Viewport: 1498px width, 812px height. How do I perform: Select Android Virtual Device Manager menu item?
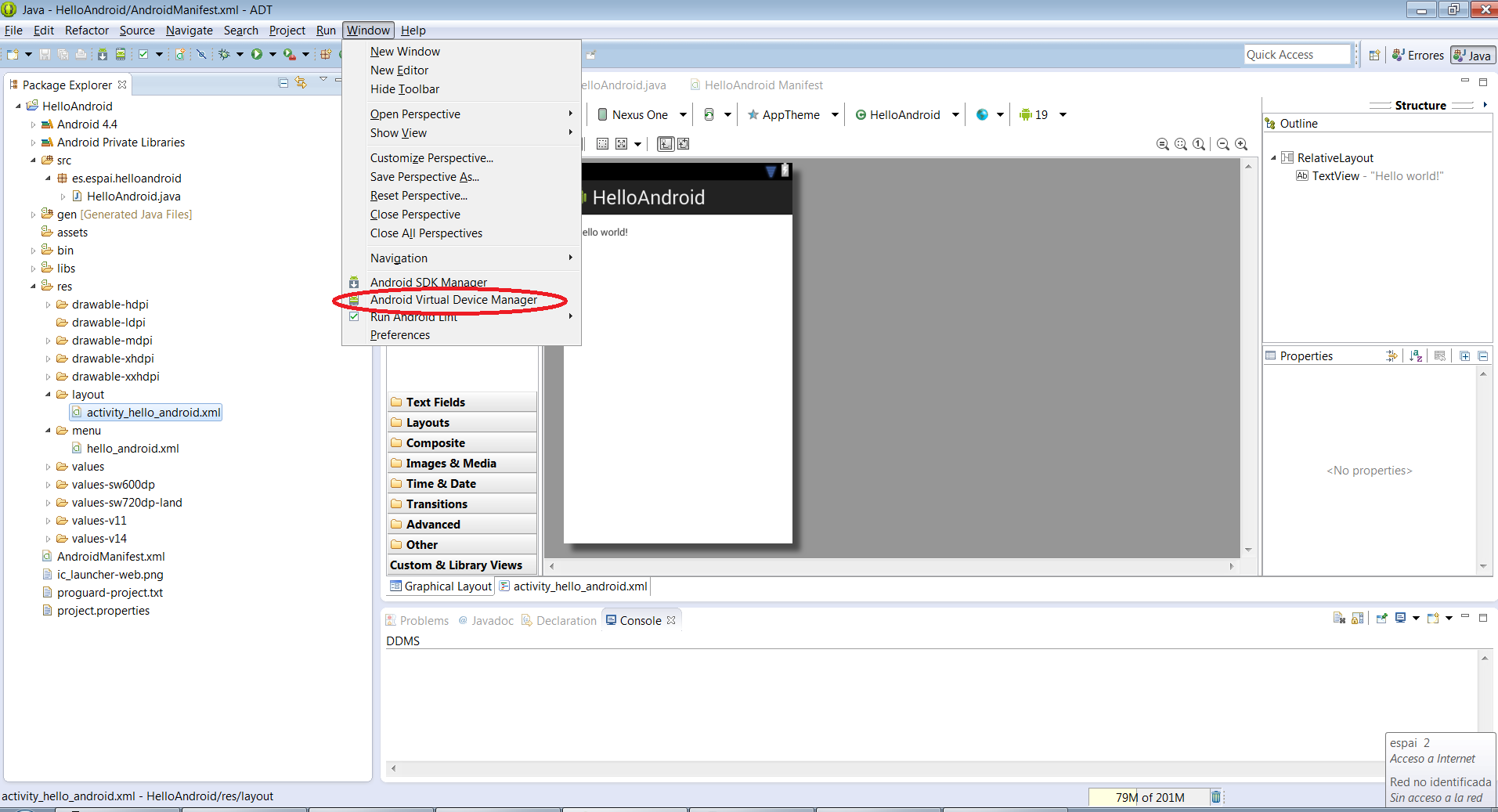click(x=453, y=300)
